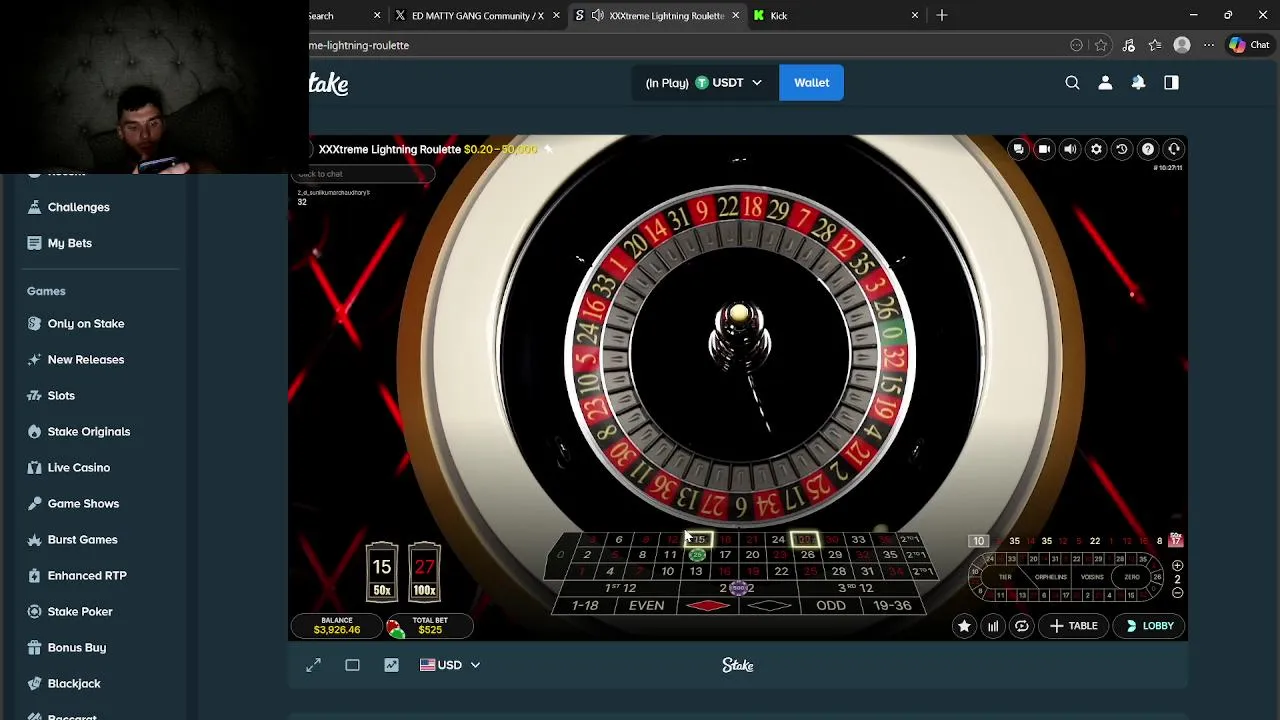Open Enhanced RTP in the sidebar

87,576
